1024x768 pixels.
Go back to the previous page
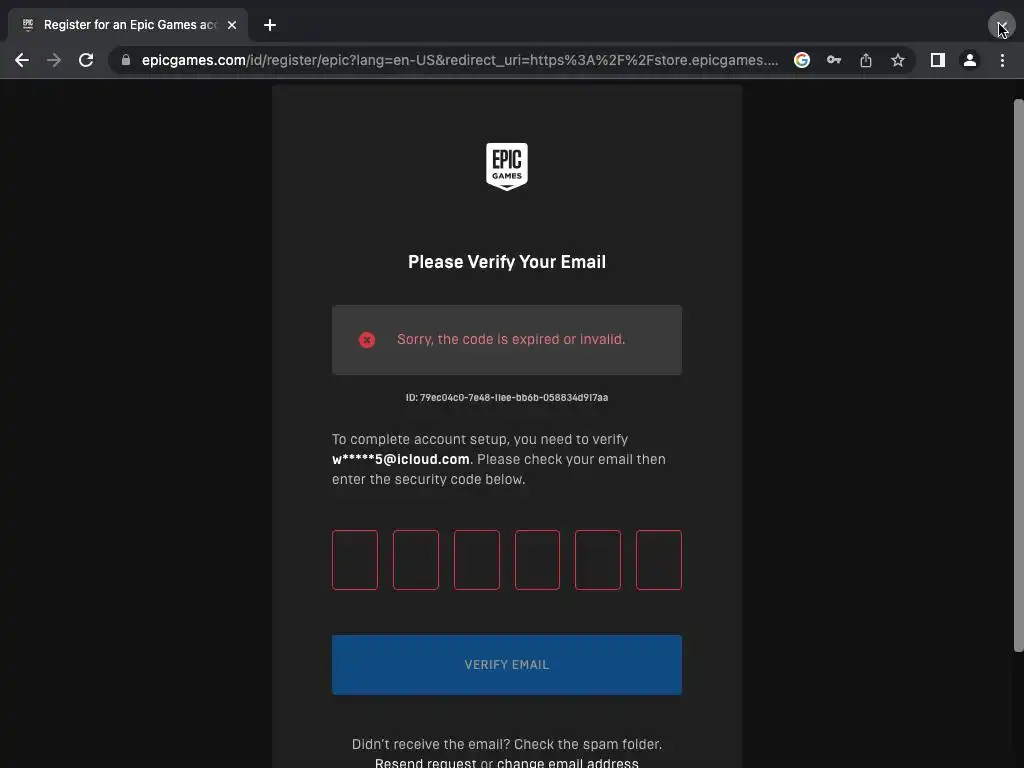tap(22, 60)
